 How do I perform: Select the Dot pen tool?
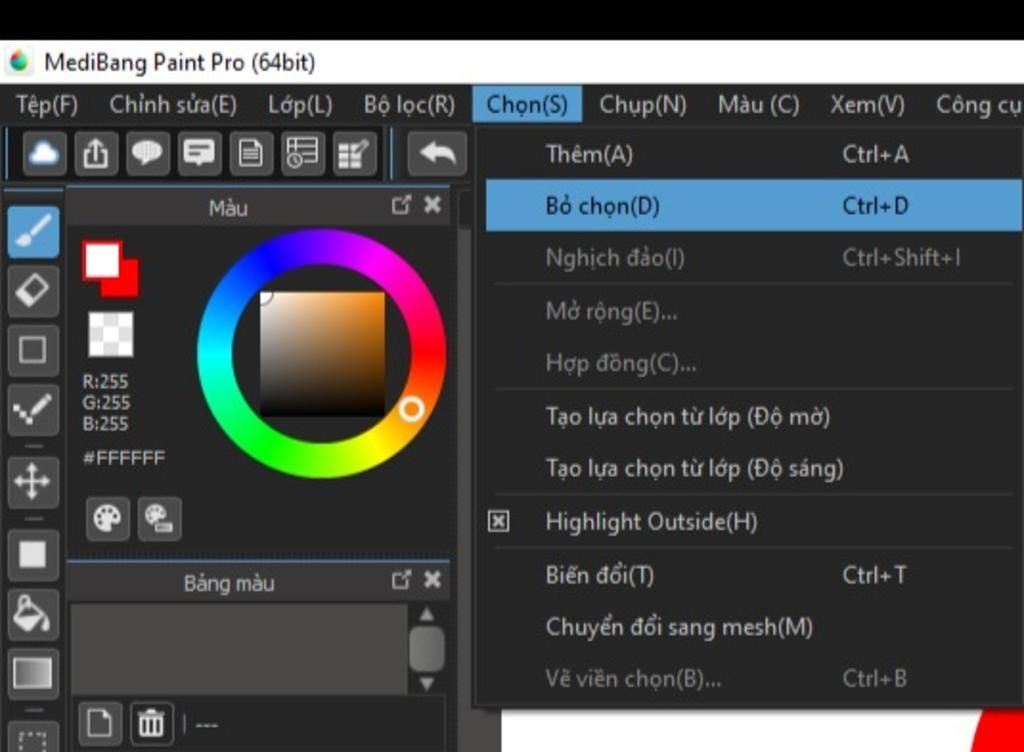(x=33, y=409)
